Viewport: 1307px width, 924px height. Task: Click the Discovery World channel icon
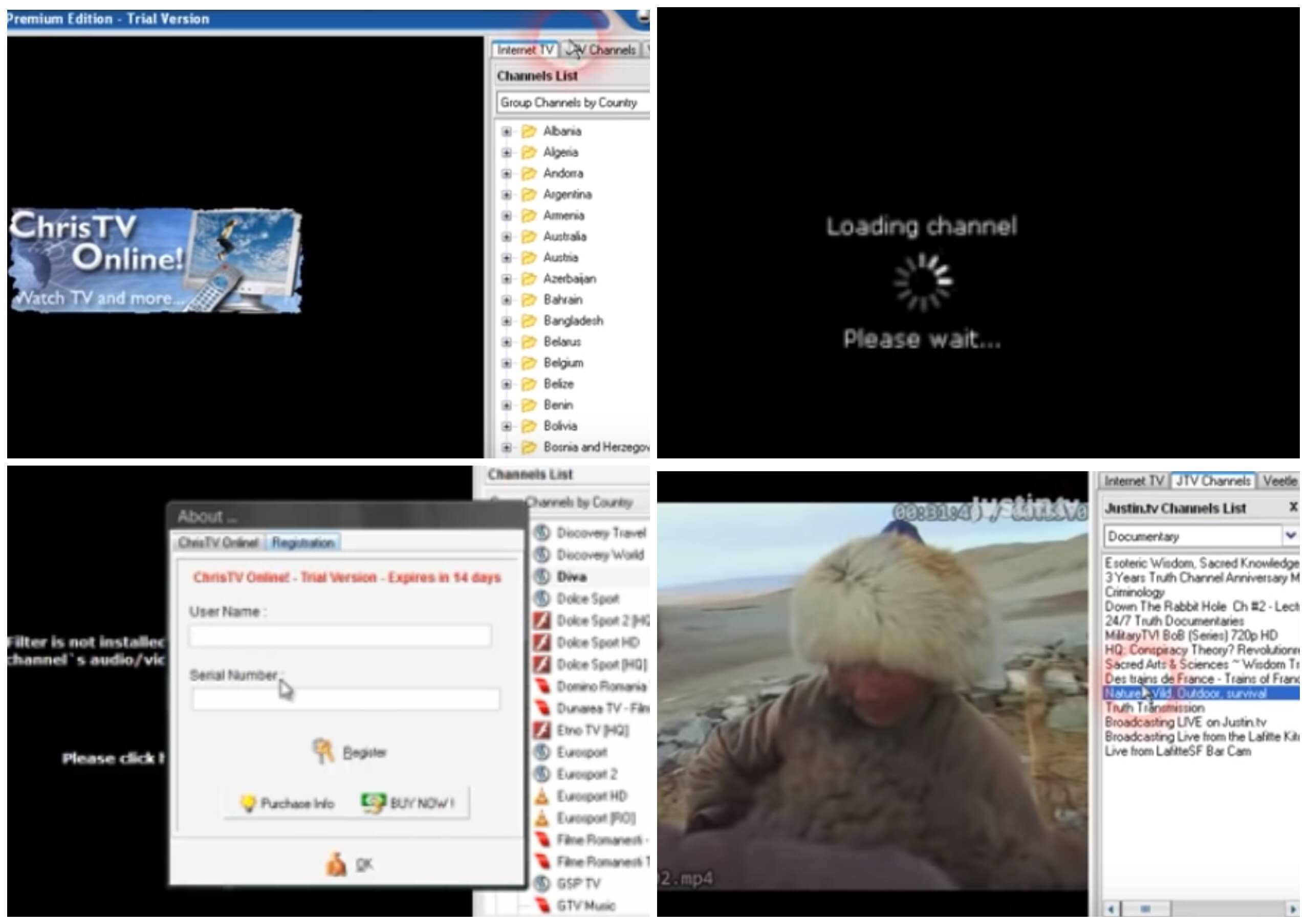542,554
